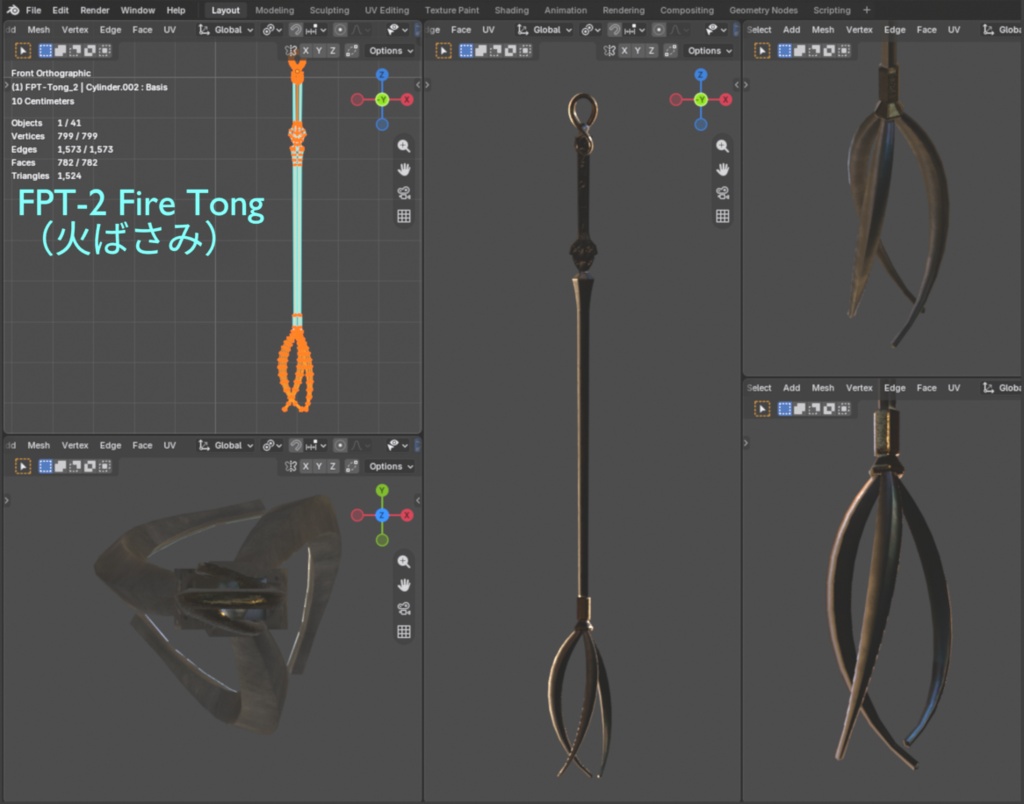Click blue Z axis on Front Orthographic gizmo
This screenshot has height=804, width=1024.
pyautogui.click(x=382, y=74)
